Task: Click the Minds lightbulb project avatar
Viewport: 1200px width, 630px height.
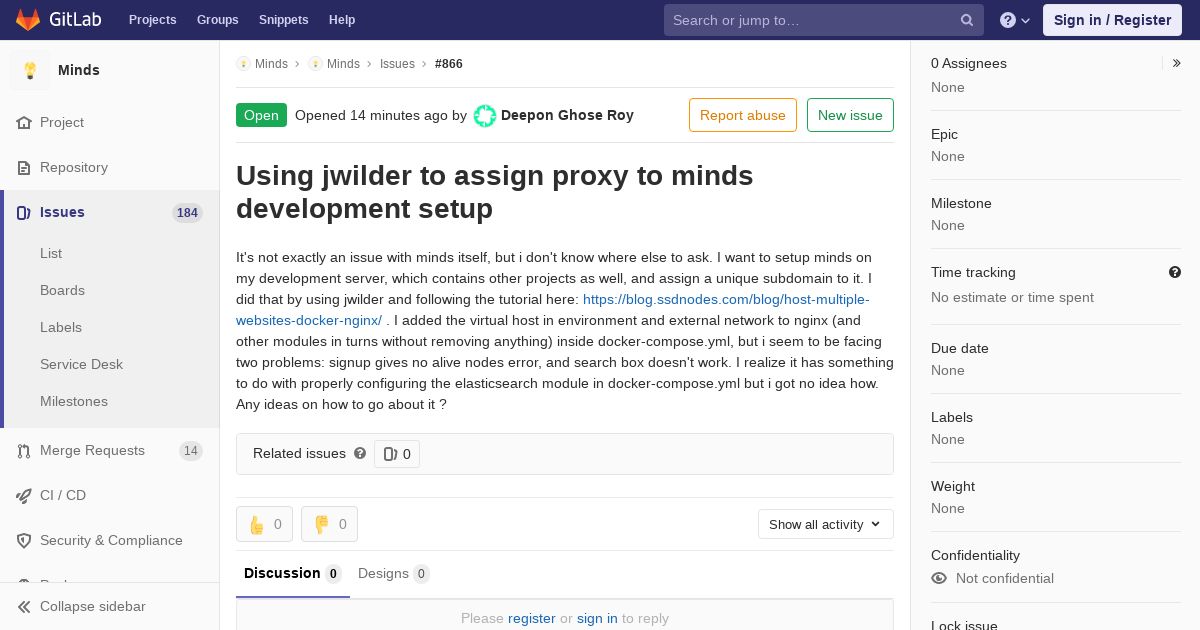Action: 30,70
